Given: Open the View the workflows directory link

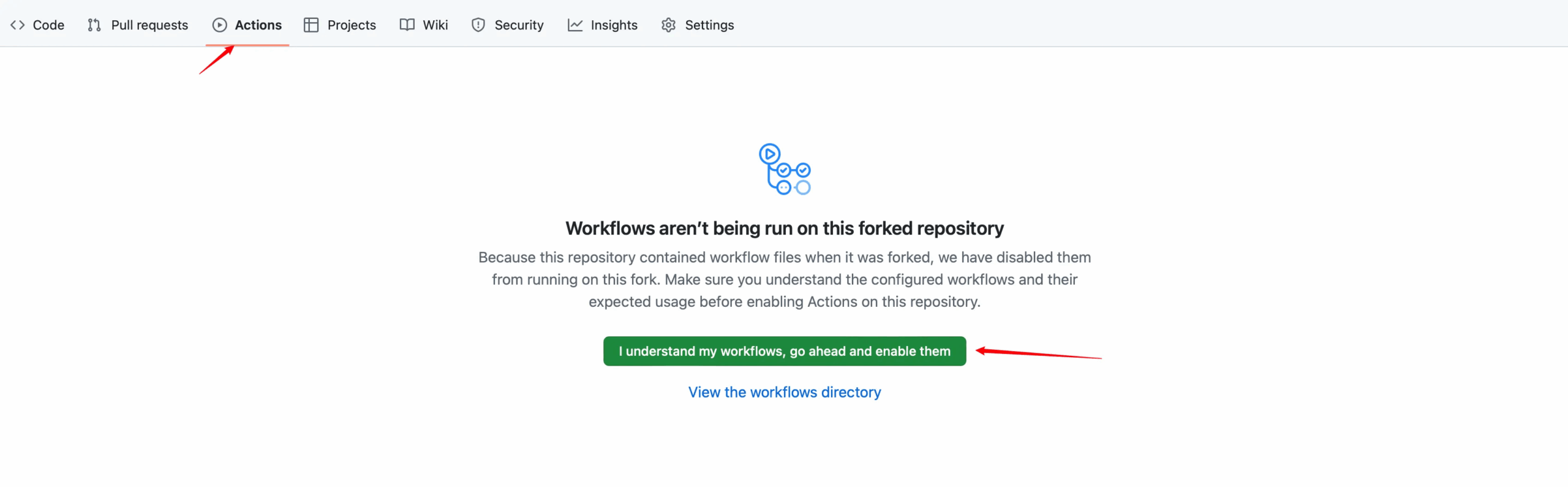Looking at the screenshot, I should [784, 392].
